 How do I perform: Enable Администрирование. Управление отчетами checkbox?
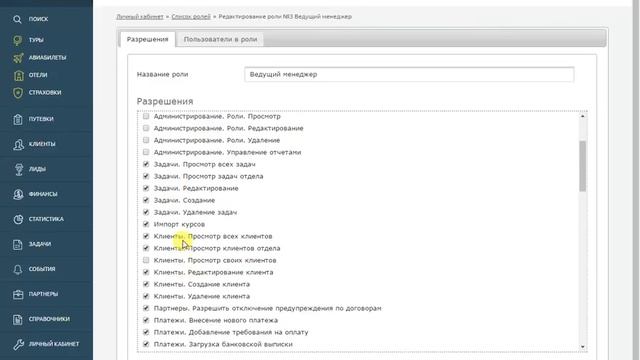pyautogui.click(x=146, y=152)
